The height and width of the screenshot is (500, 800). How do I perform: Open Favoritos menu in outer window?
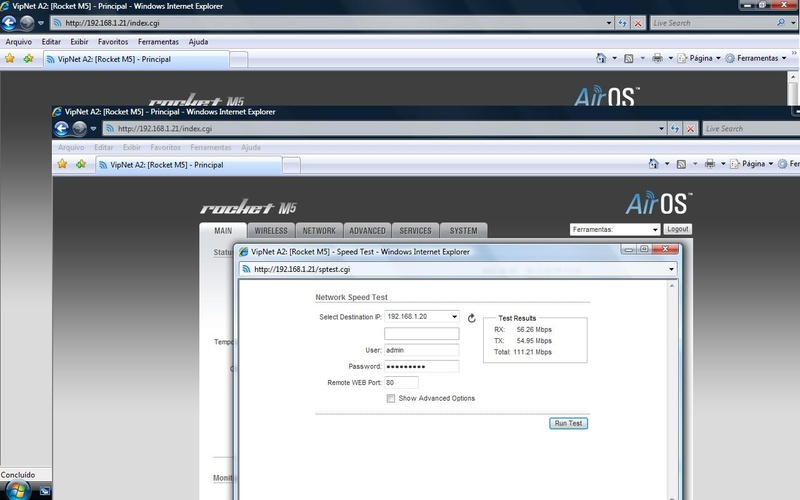click(113, 42)
